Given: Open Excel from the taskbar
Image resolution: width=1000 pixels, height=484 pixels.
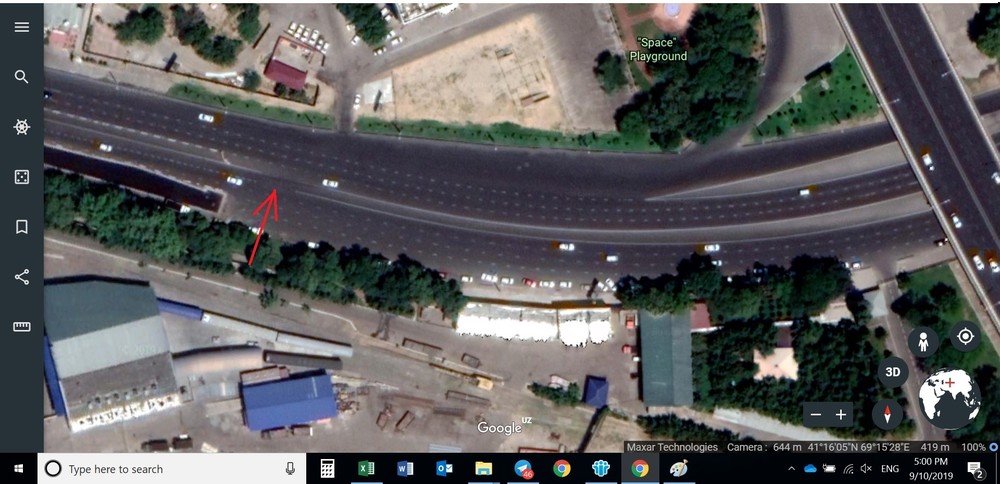Looking at the screenshot, I should (366, 469).
